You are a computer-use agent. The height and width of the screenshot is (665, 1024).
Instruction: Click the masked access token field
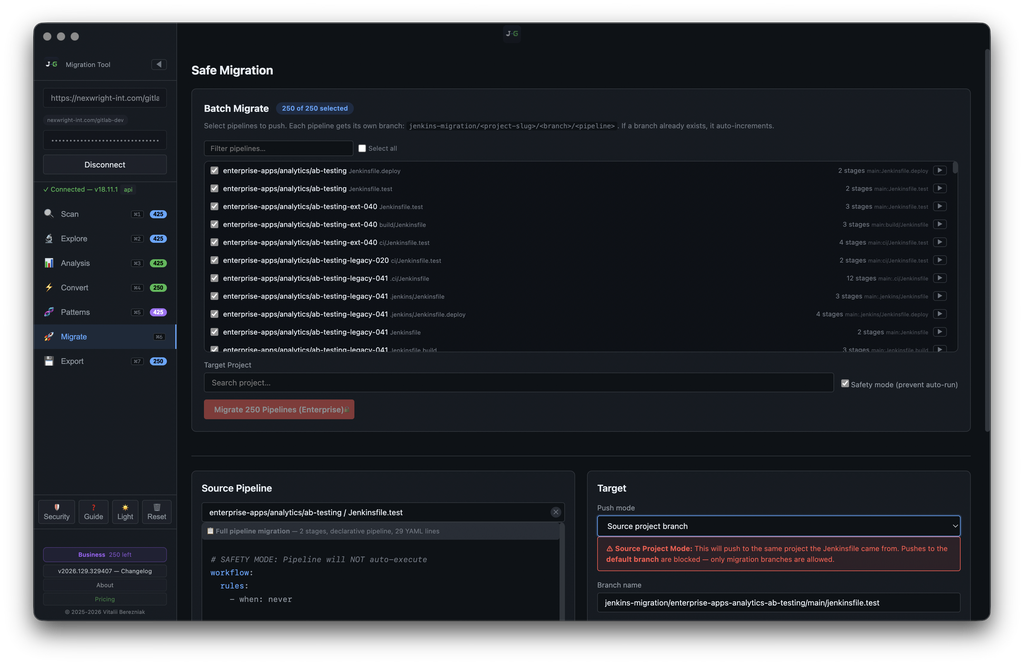[104, 140]
